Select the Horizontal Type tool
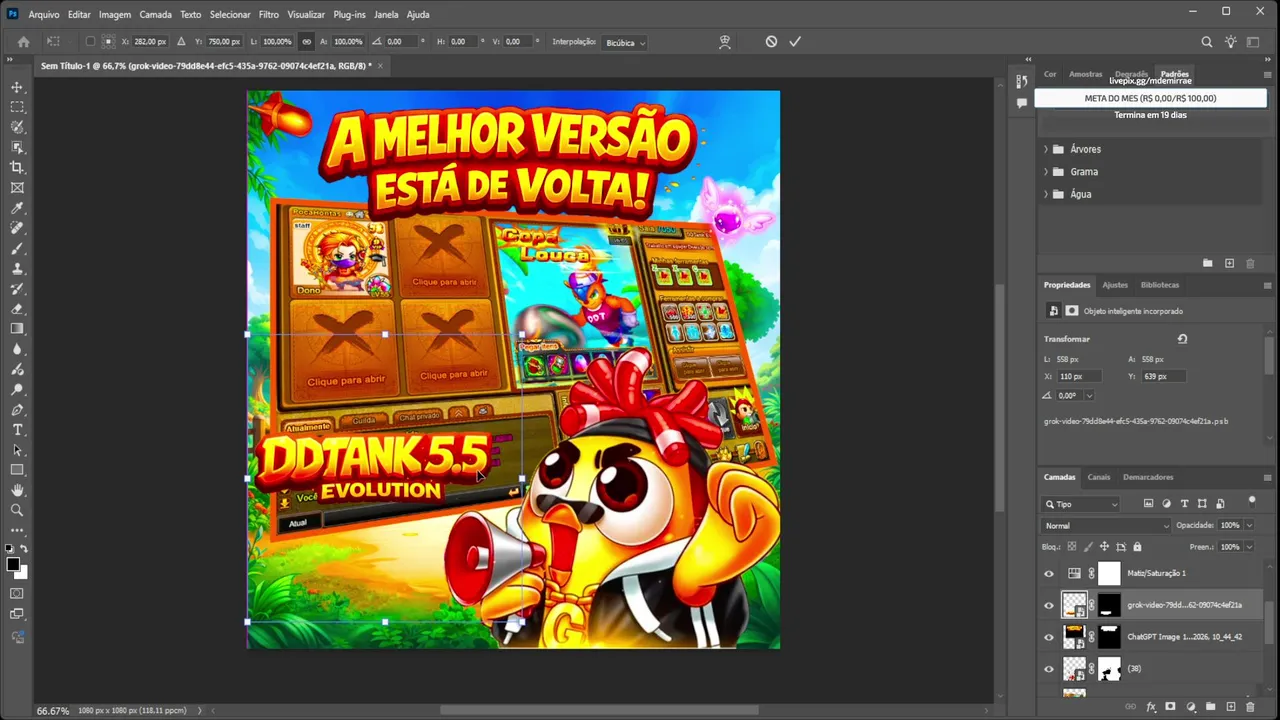 point(17,430)
